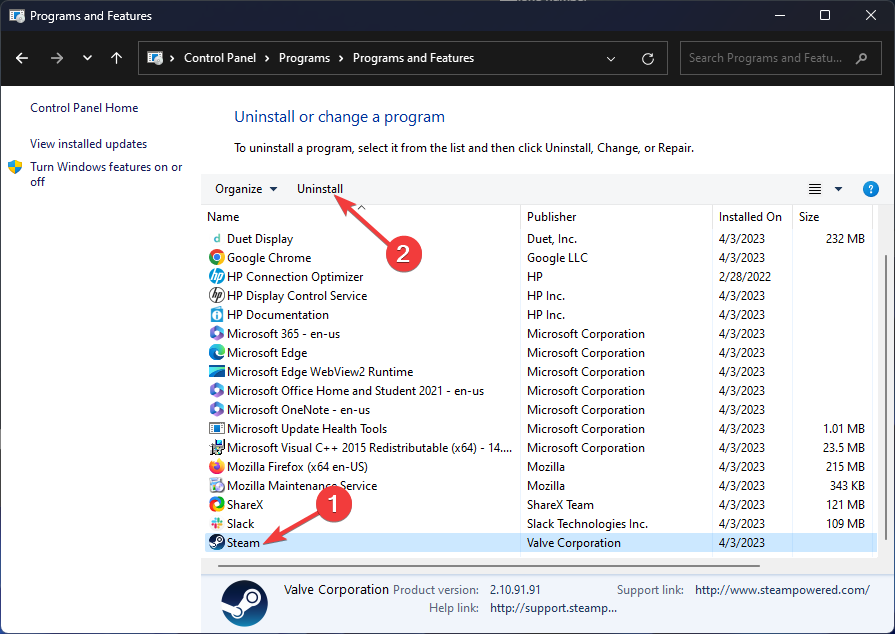The width and height of the screenshot is (895, 634).
Task: Open the steampowered.com support link
Action: (x=782, y=590)
